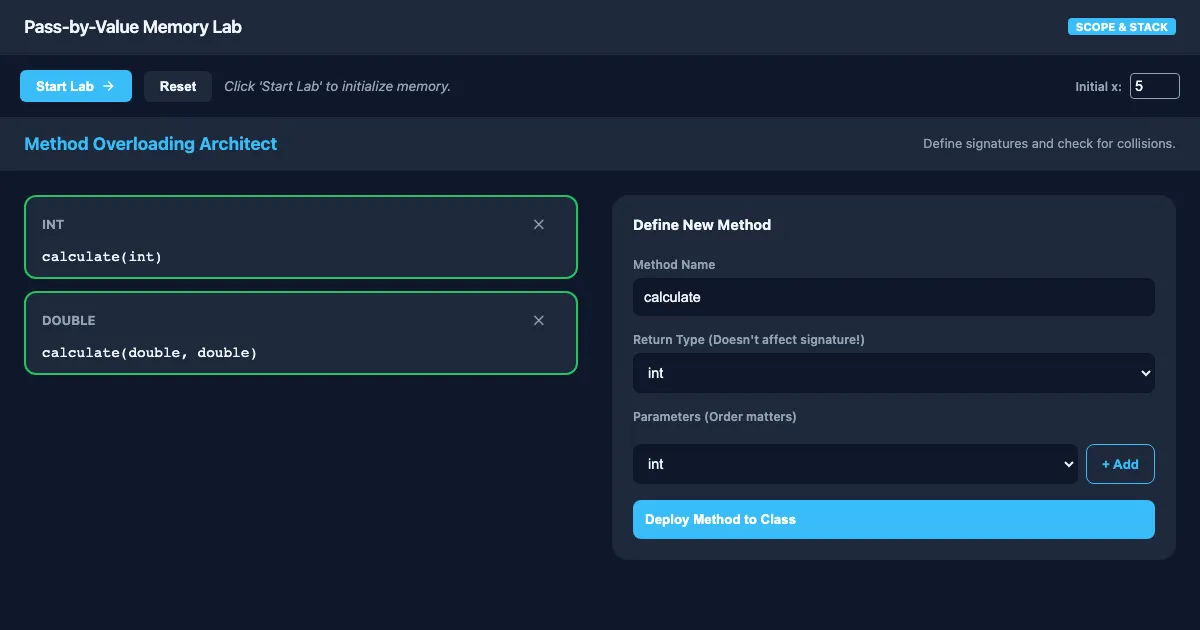Screen dimensions: 1200x630
Task: Edit the Initial x value field
Action: 1155,86
